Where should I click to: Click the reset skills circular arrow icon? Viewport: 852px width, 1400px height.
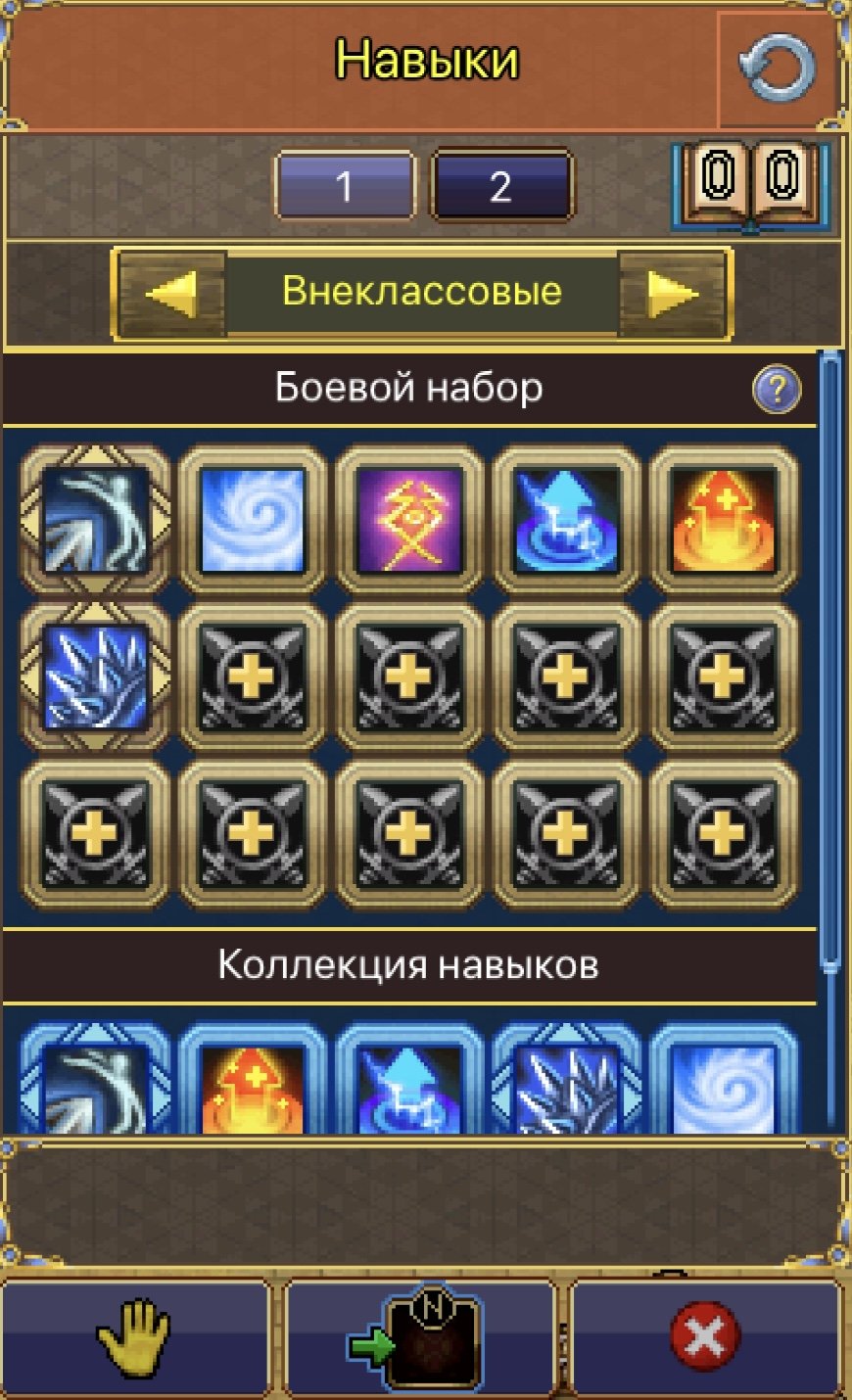tap(778, 70)
